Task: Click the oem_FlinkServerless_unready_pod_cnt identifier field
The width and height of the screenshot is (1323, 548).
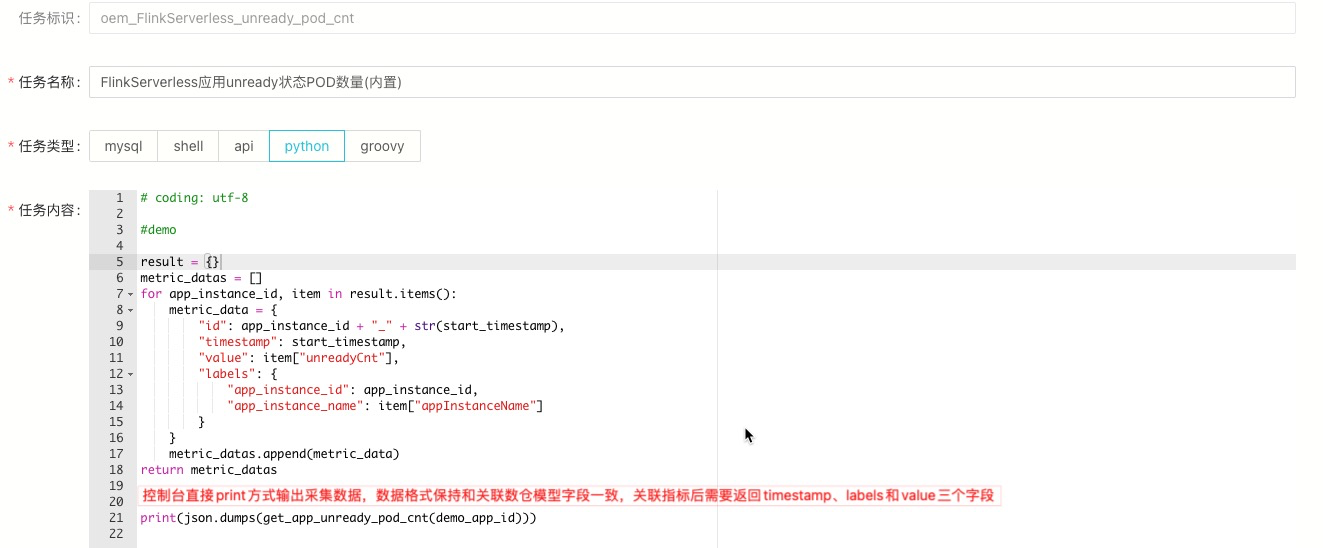Action: coord(691,18)
